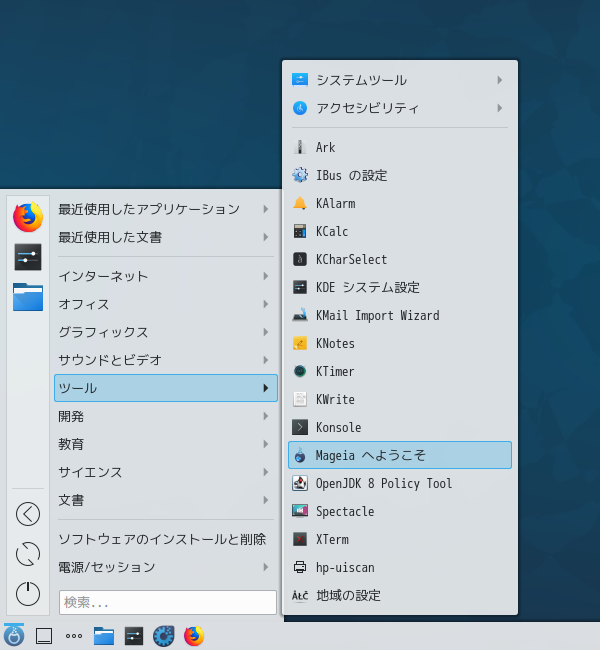Click the KNotes yellow note icon
The width and height of the screenshot is (600, 650).
click(x=300, y=343)
